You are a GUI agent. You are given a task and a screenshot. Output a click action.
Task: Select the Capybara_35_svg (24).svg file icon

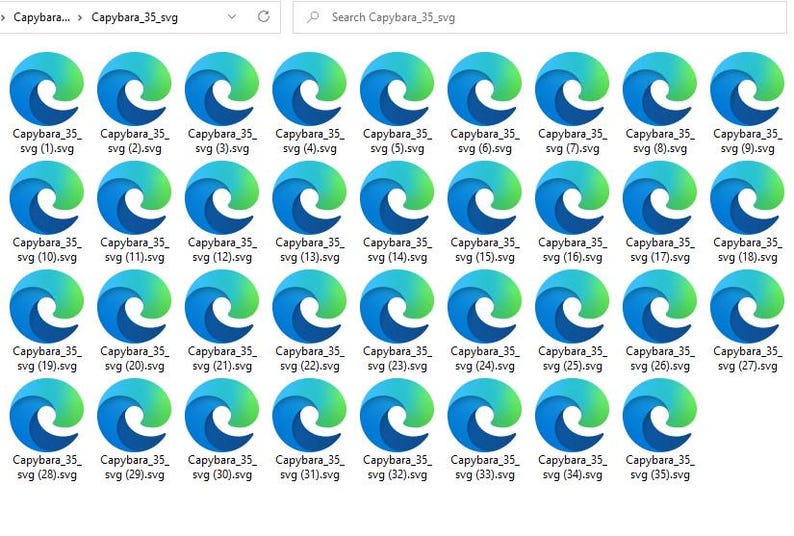click(485, 307)
